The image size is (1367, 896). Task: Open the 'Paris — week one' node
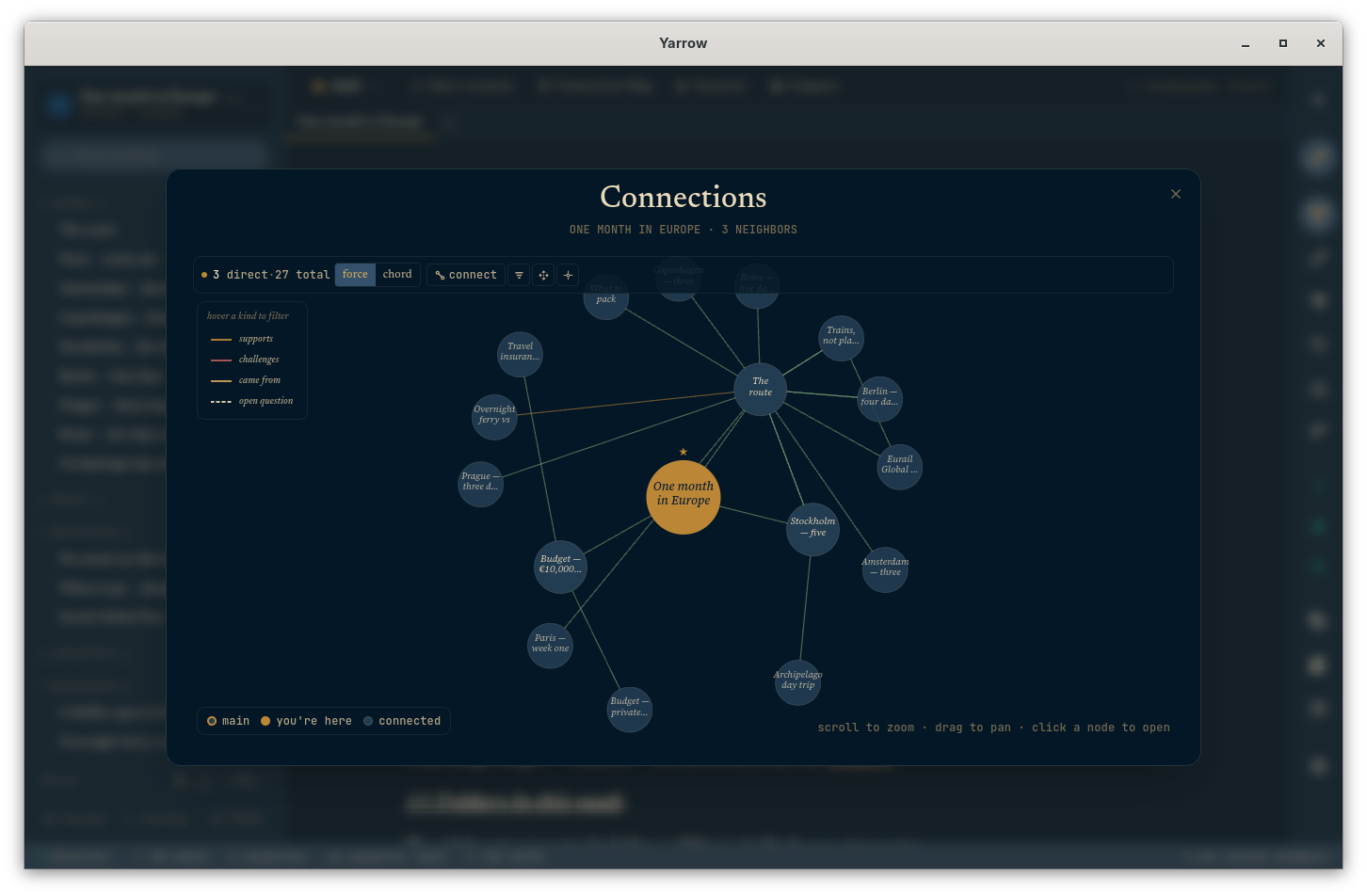coord(551,646)
